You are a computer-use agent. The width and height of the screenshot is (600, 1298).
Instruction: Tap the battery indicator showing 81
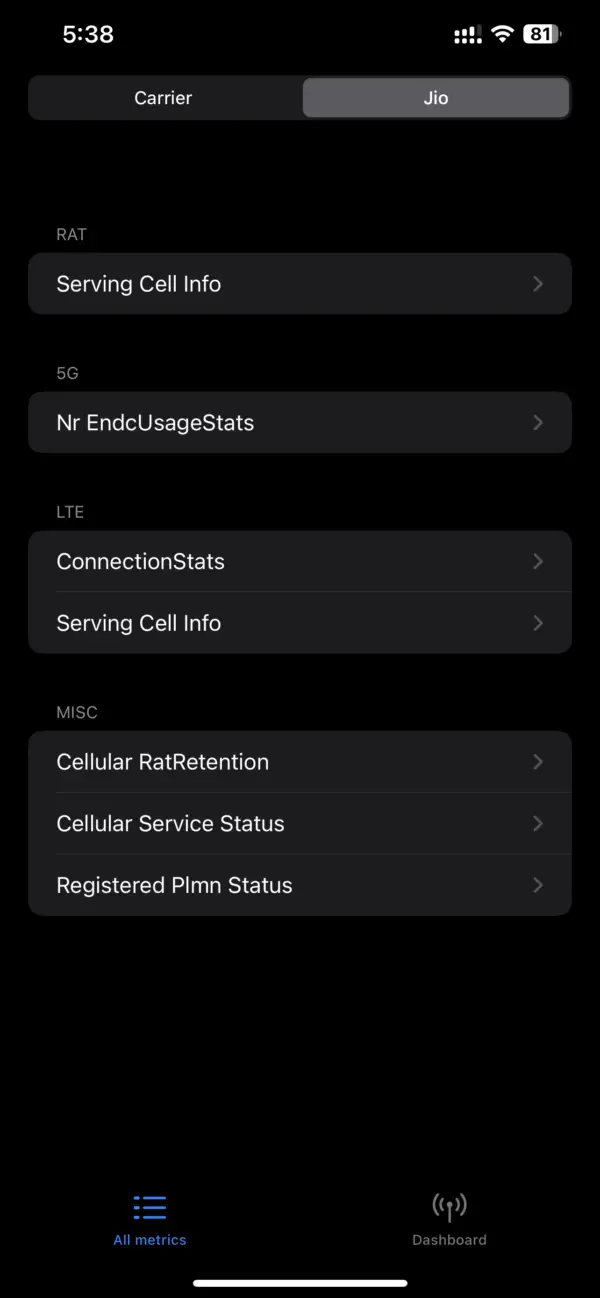tap(538, 33)
